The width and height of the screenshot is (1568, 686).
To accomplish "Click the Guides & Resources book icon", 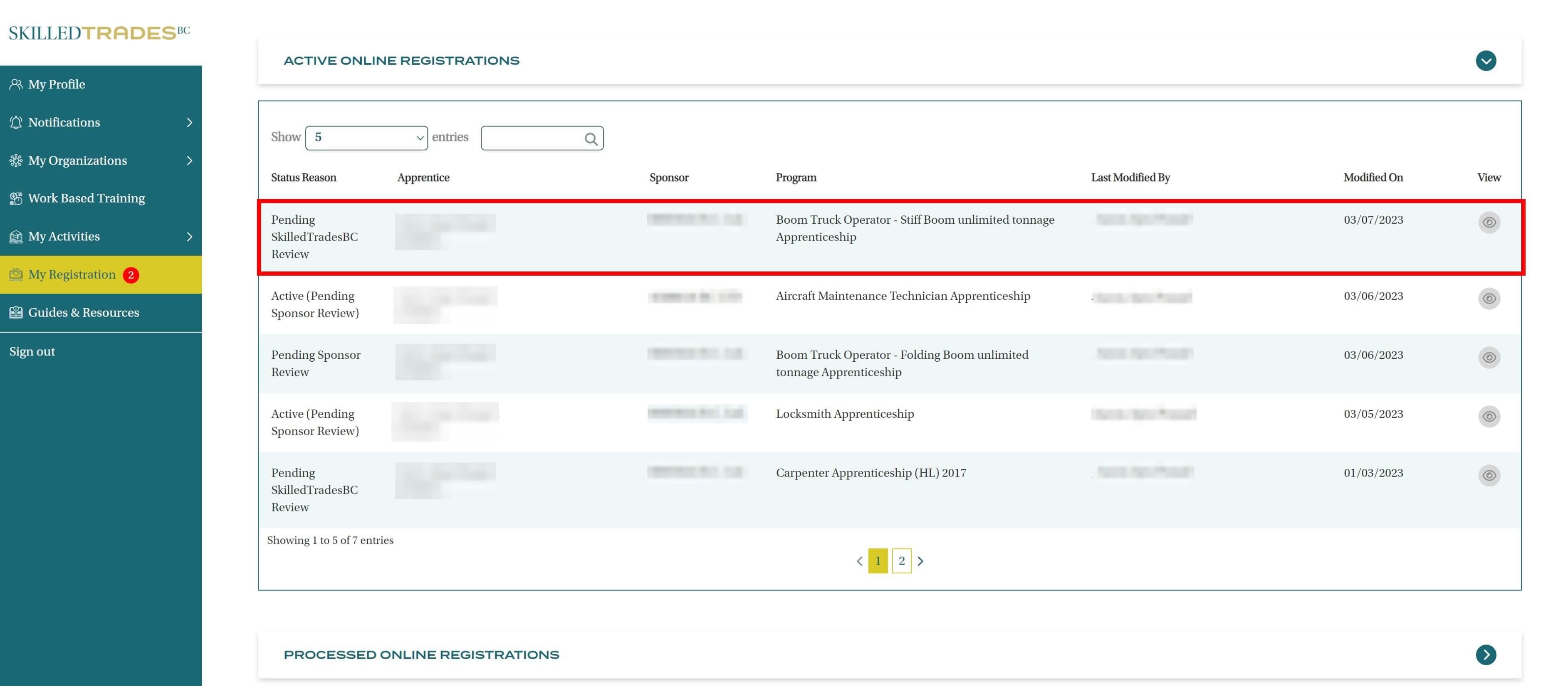I will (x=16, y=313).
